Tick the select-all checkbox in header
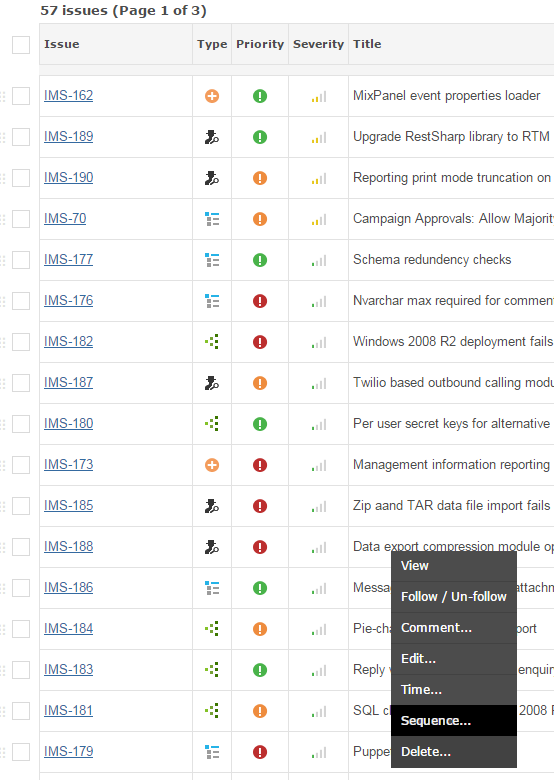This screenshot has height=780, width=554. pyautogui.click(x=21, y=45)
